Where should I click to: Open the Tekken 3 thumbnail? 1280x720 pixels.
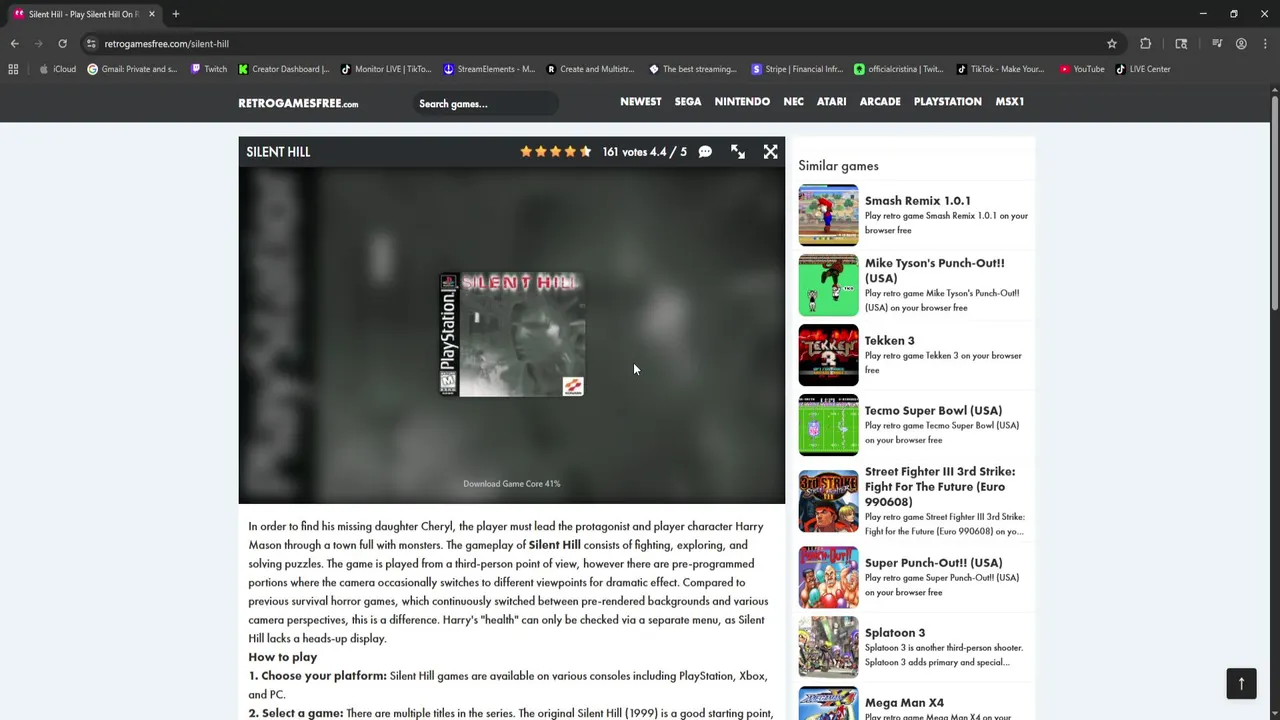[x=828, y=355]
